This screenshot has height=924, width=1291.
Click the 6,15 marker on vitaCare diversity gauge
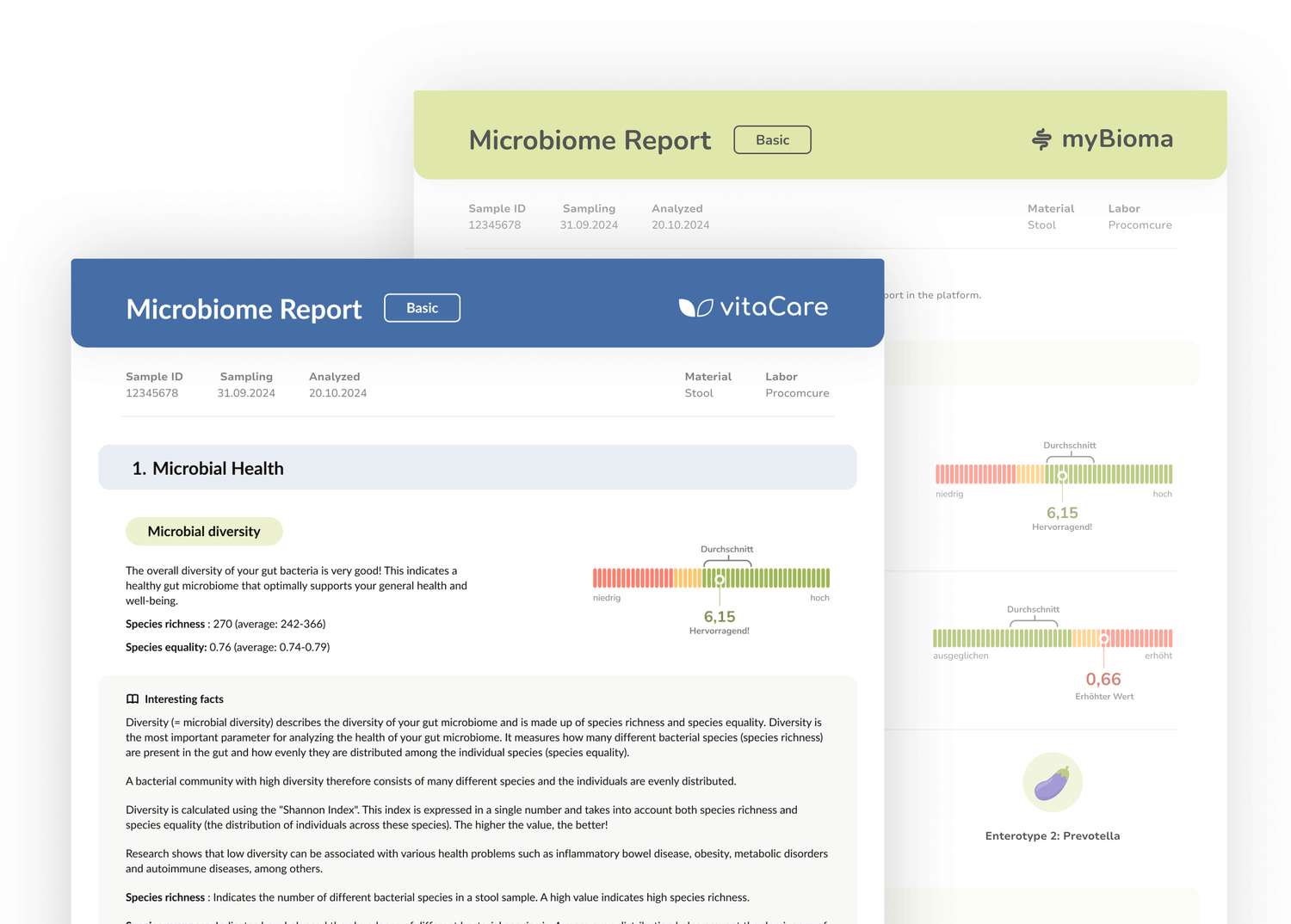pyautogui.click(x=720, y=580)
